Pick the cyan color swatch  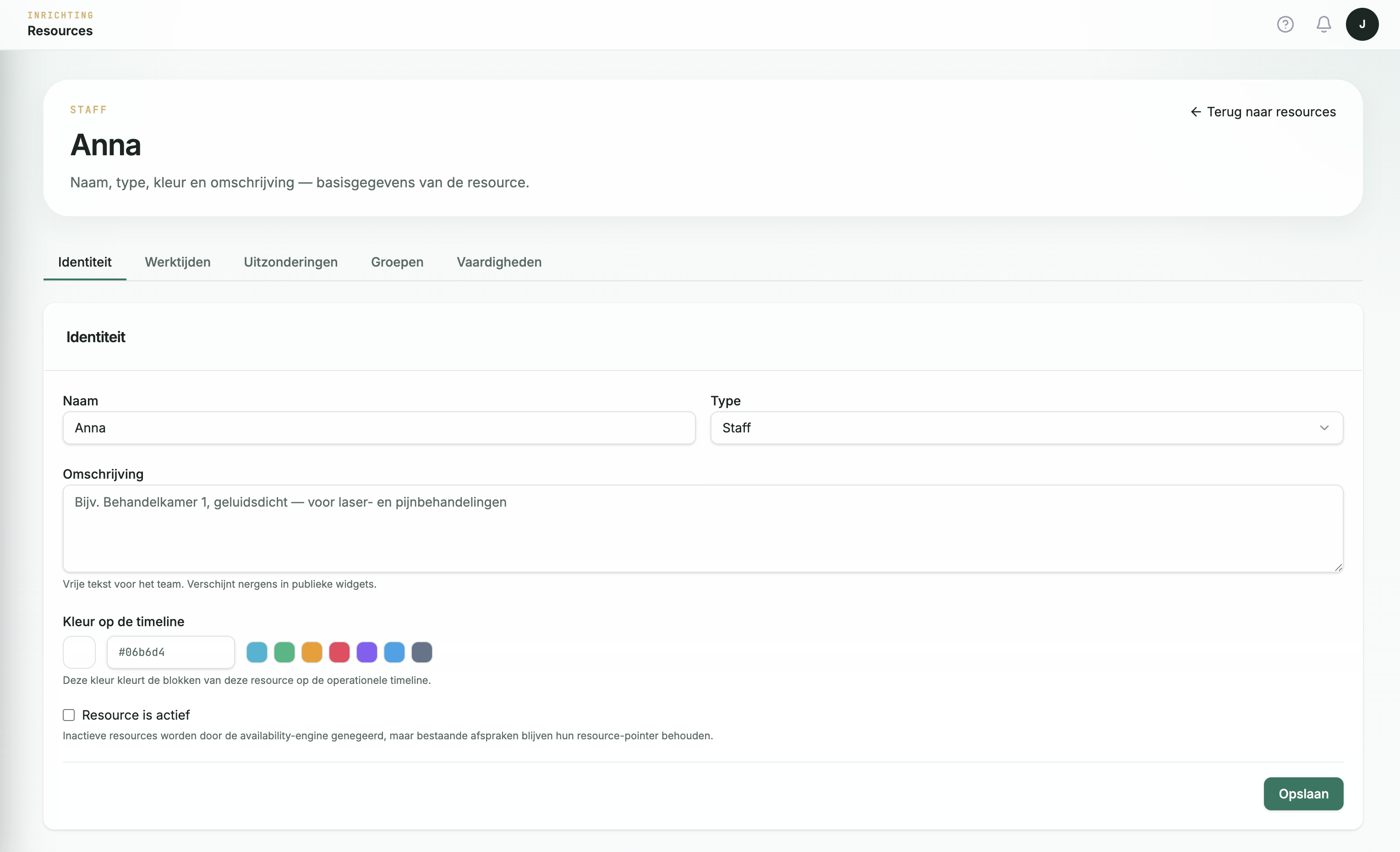click(257, 652)
